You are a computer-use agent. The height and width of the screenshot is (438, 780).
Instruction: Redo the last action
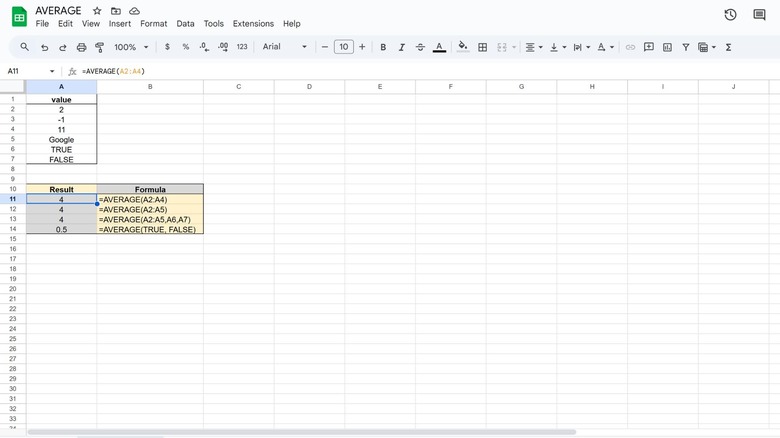click(63, 47)
